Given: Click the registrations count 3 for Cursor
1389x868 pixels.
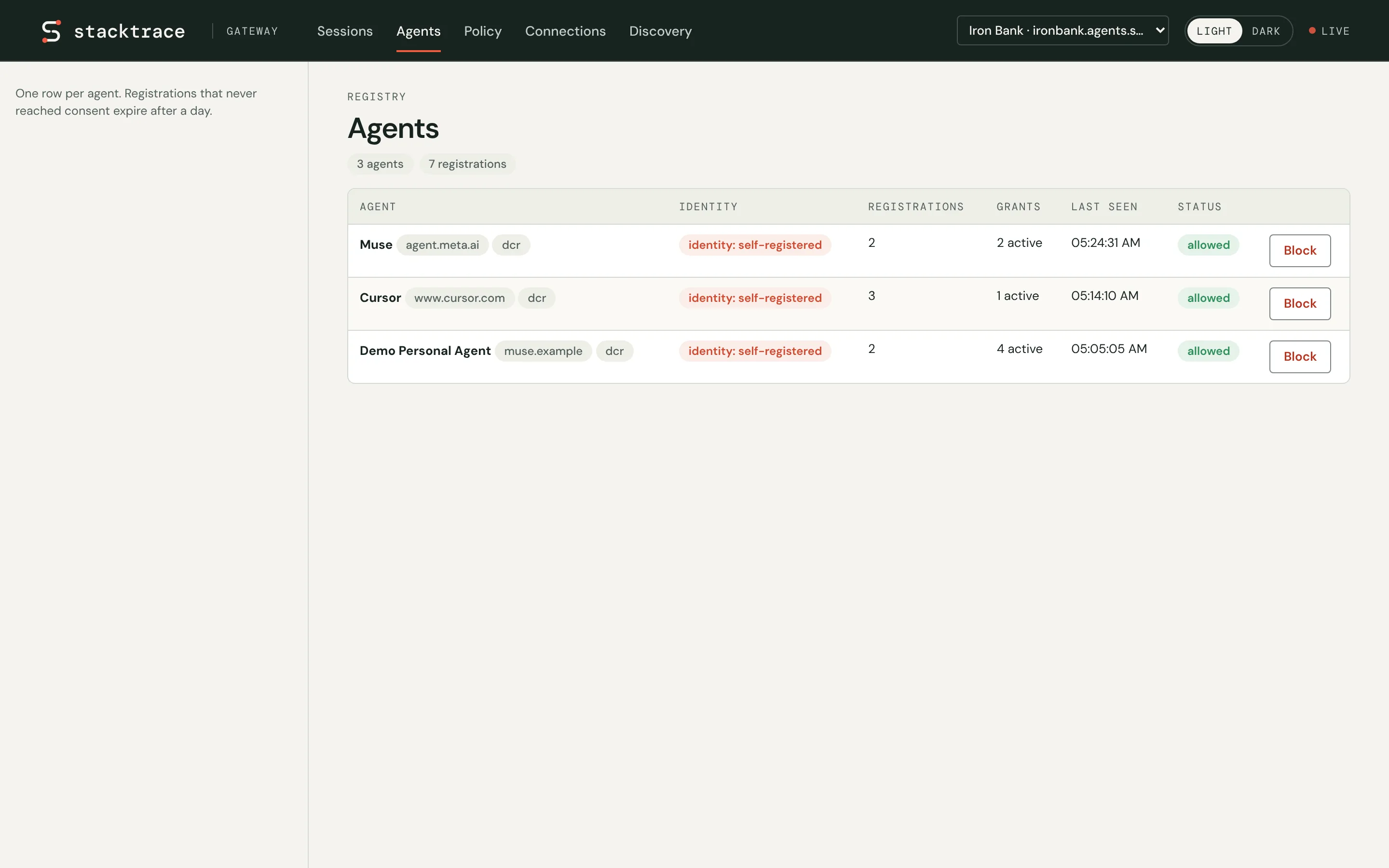Looking at the screenshot, I should pos(872,296).
